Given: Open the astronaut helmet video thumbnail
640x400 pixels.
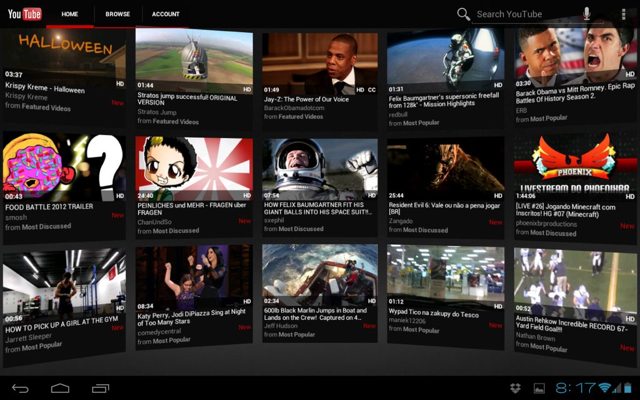Looking at the screenshot, I should 320,169.
